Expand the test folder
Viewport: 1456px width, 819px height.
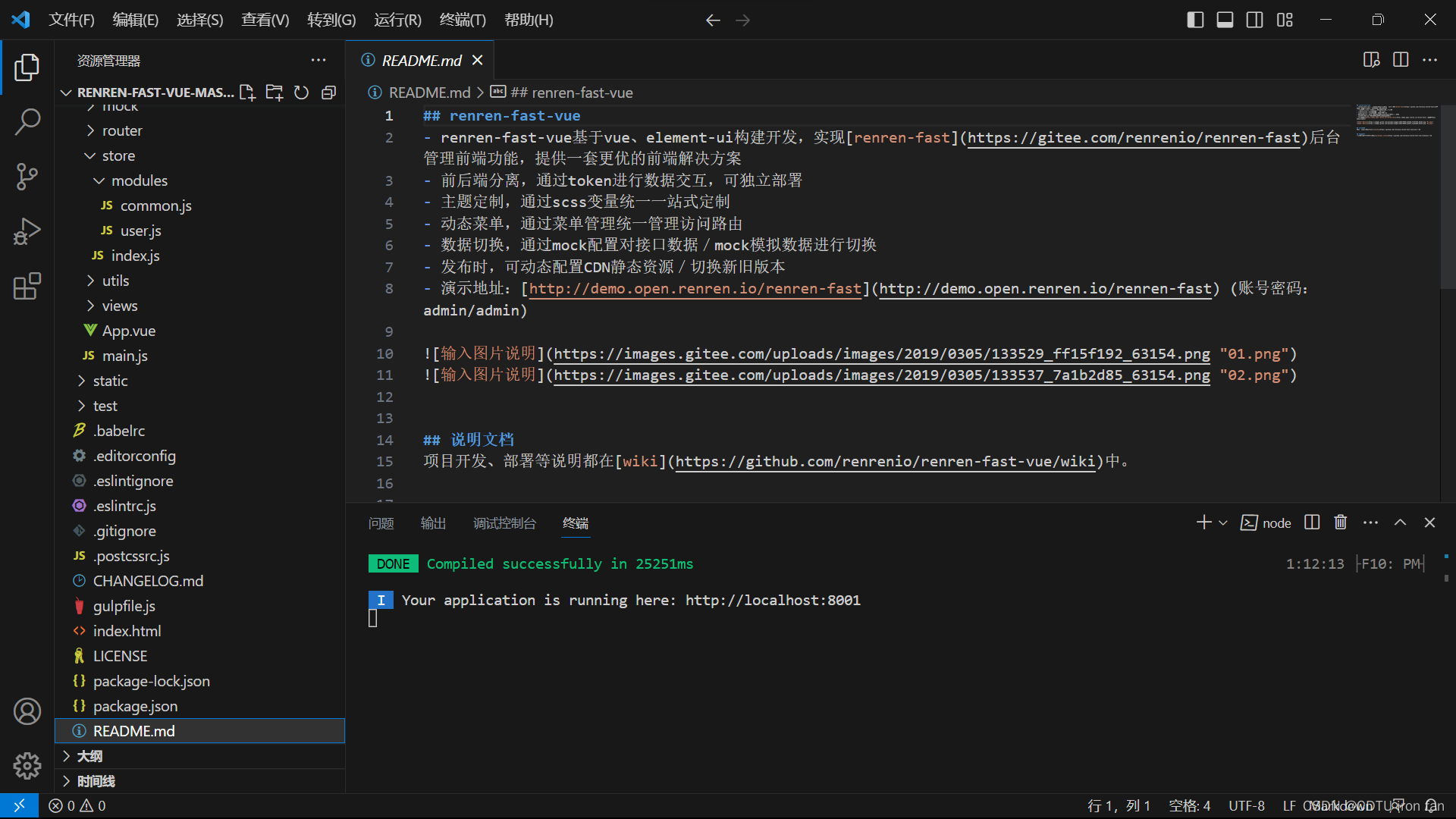coord(200,406)
